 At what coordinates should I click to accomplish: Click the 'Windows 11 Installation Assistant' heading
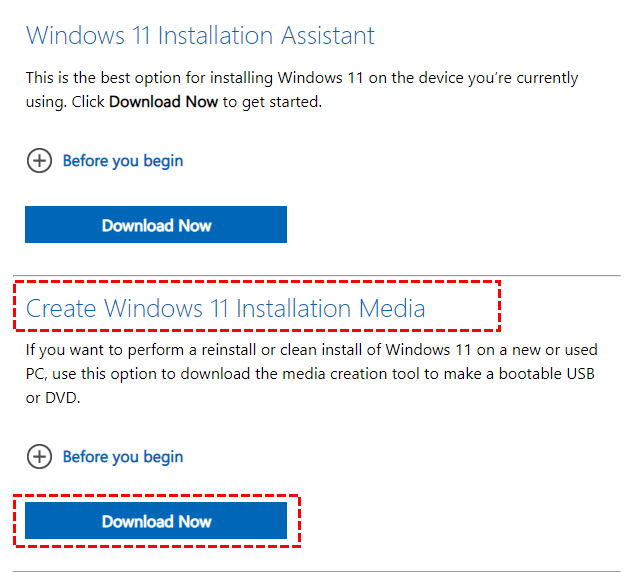pyautogui.click(x=200, y=36)
